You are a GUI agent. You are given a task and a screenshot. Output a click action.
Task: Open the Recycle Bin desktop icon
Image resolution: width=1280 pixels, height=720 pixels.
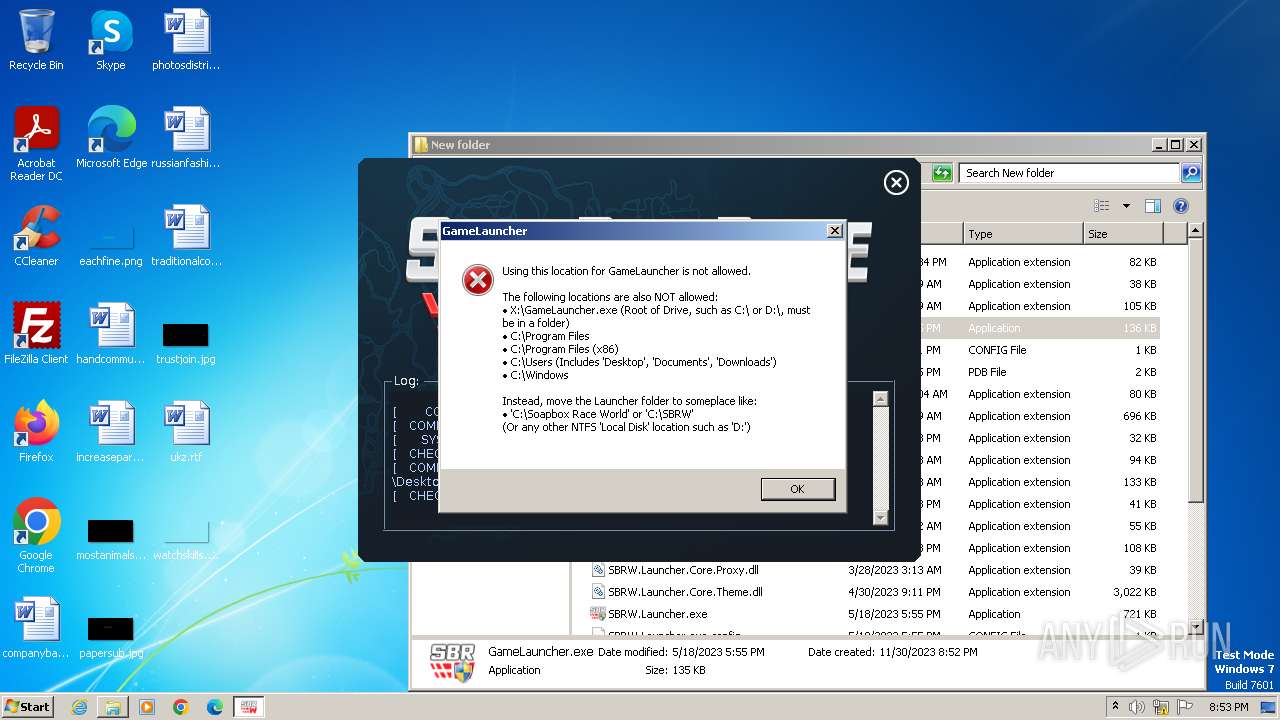(36, 40)
